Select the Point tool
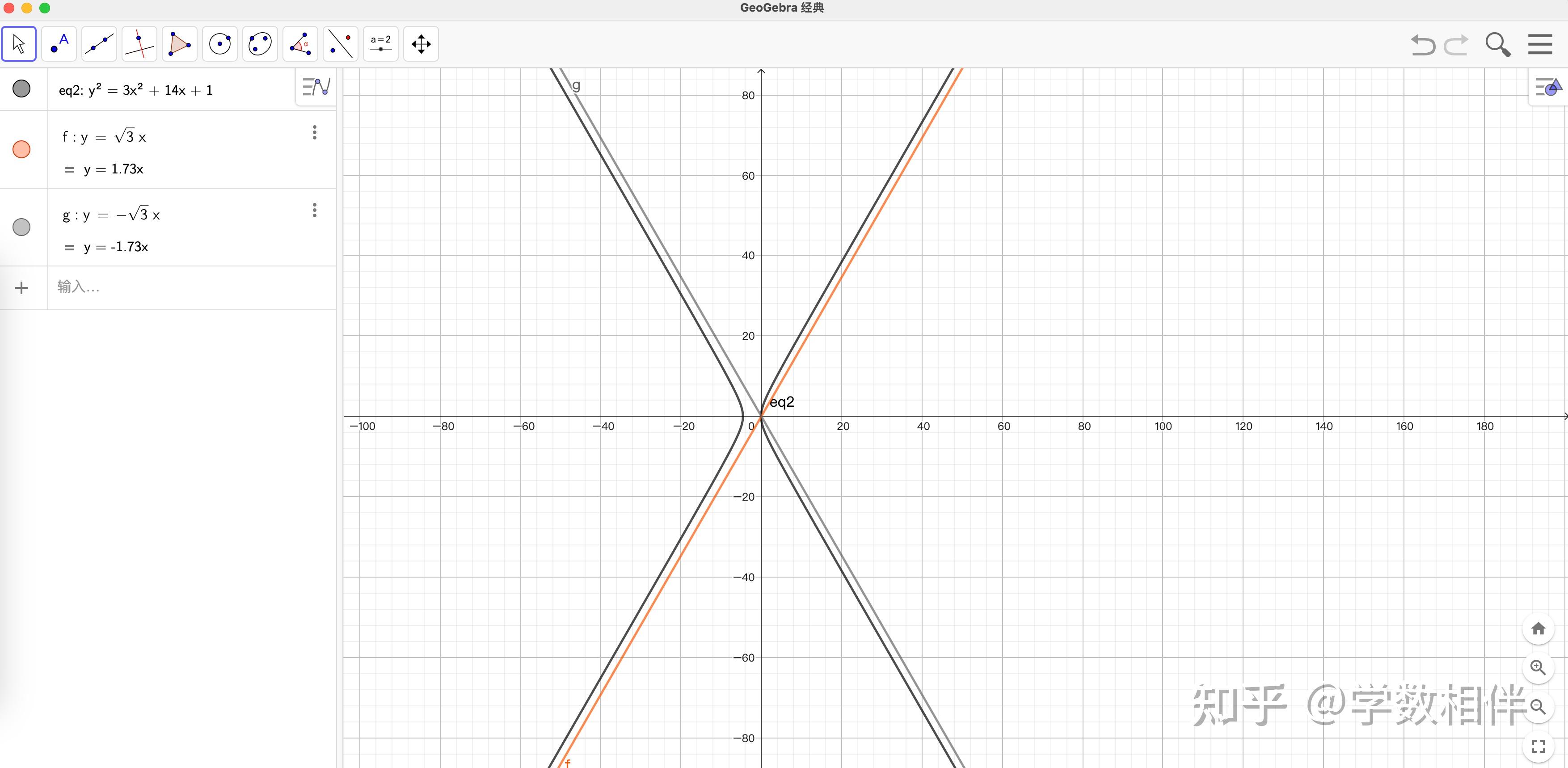 pyautogui.click(x=59, y=44)
